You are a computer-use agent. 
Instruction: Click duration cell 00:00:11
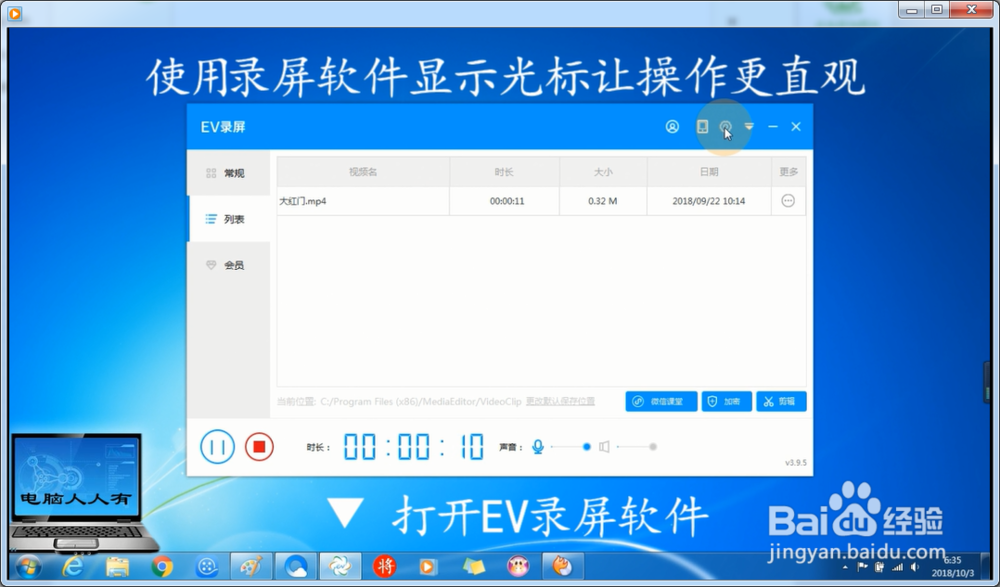pyautogui.click(x=507, y=201)
